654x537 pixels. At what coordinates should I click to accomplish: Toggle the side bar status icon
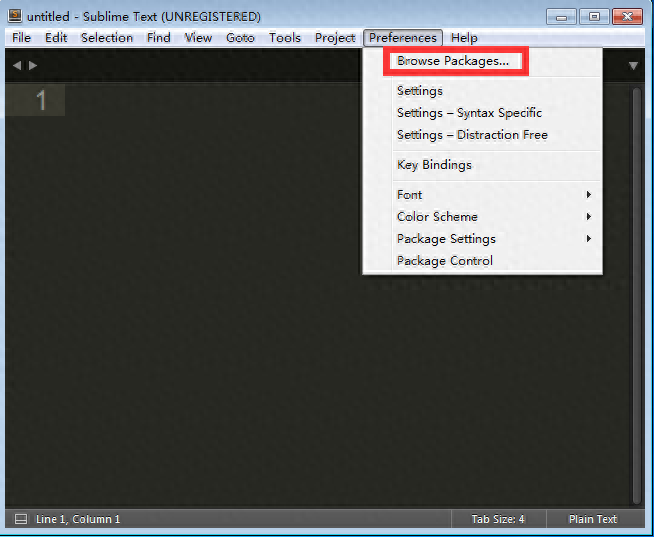point(21,519)
